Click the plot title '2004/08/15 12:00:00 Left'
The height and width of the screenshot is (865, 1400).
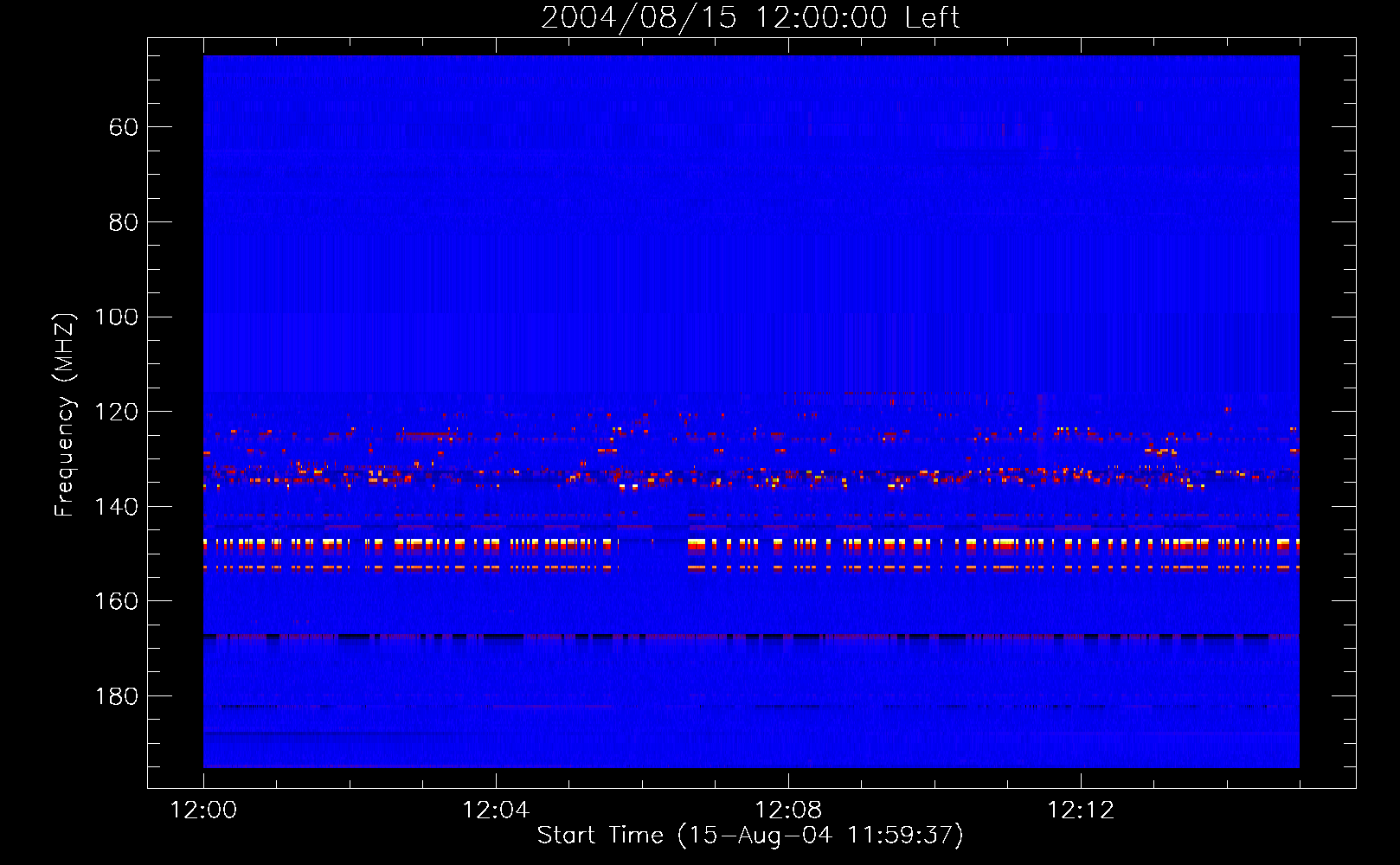pyautogui.click(x=750, y=17)
